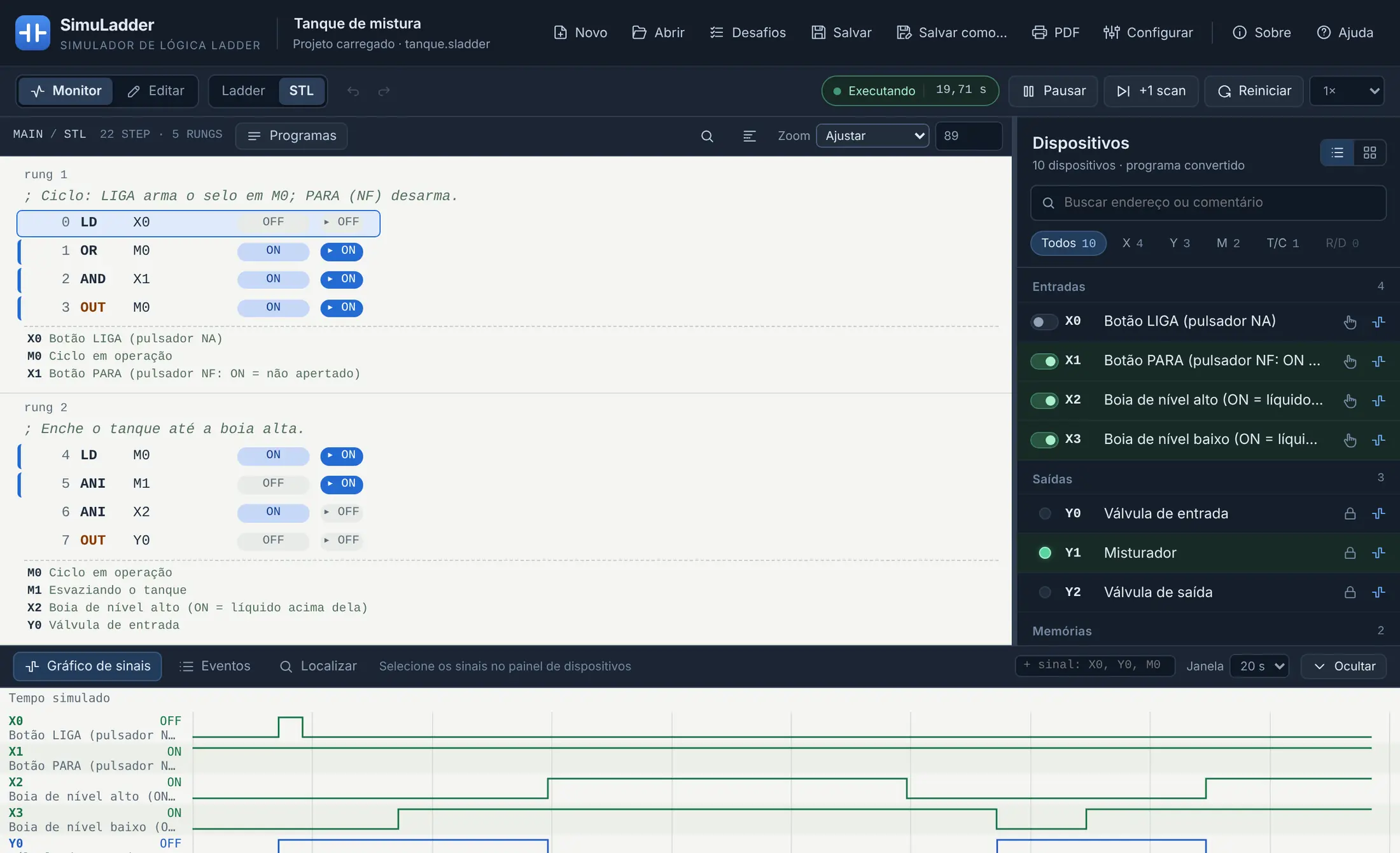Open the Configurar settings
Image resolution: width=1400 pixels, height=853 pixels.
pos(1147,32)
